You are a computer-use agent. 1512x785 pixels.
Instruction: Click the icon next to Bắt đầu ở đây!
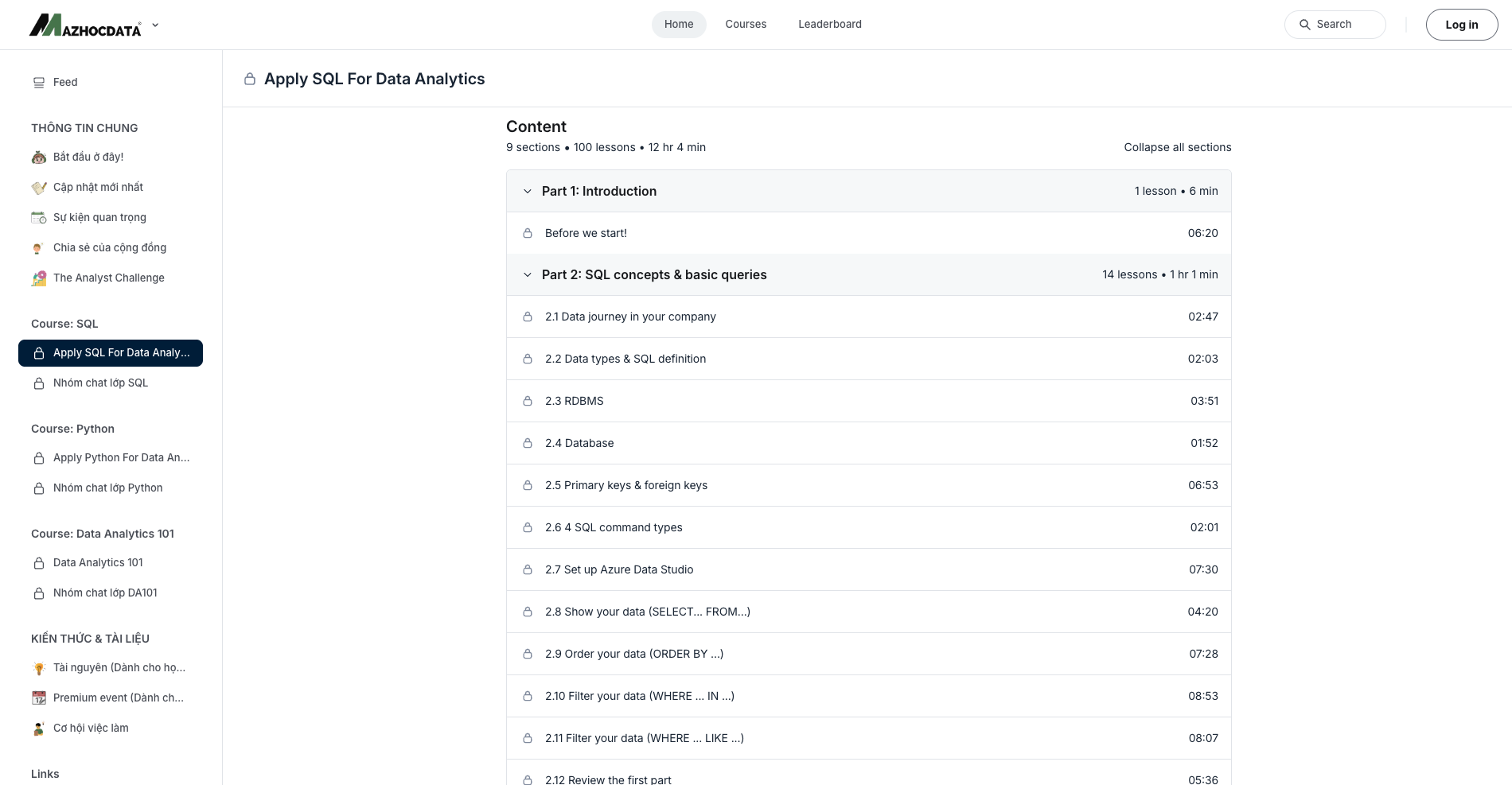39,157
